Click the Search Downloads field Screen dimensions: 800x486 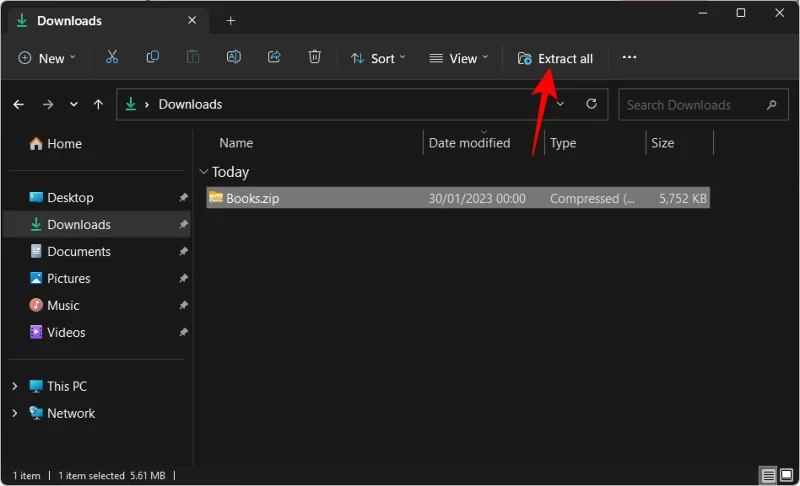(694, 104)
